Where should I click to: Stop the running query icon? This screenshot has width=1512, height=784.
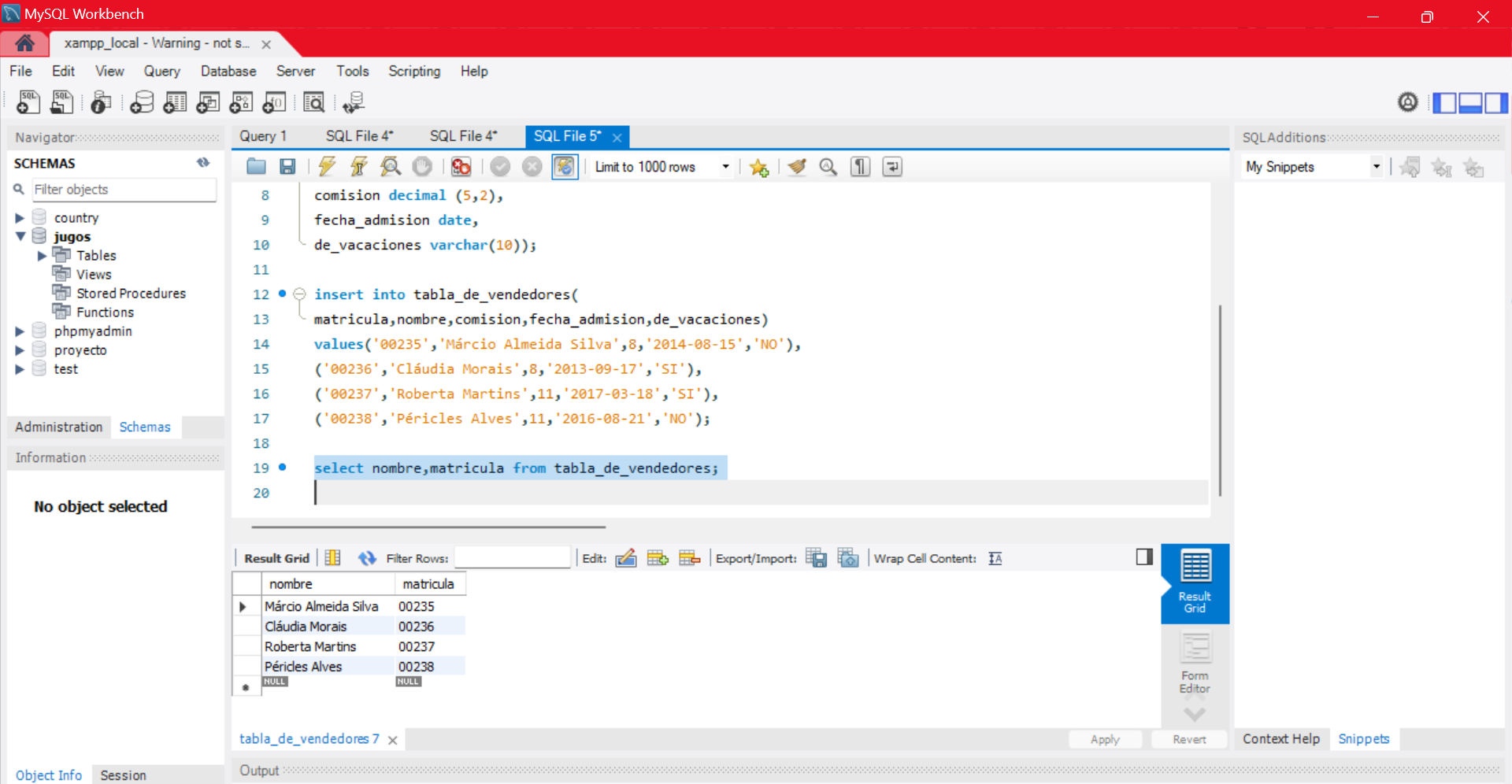(423, 166)
